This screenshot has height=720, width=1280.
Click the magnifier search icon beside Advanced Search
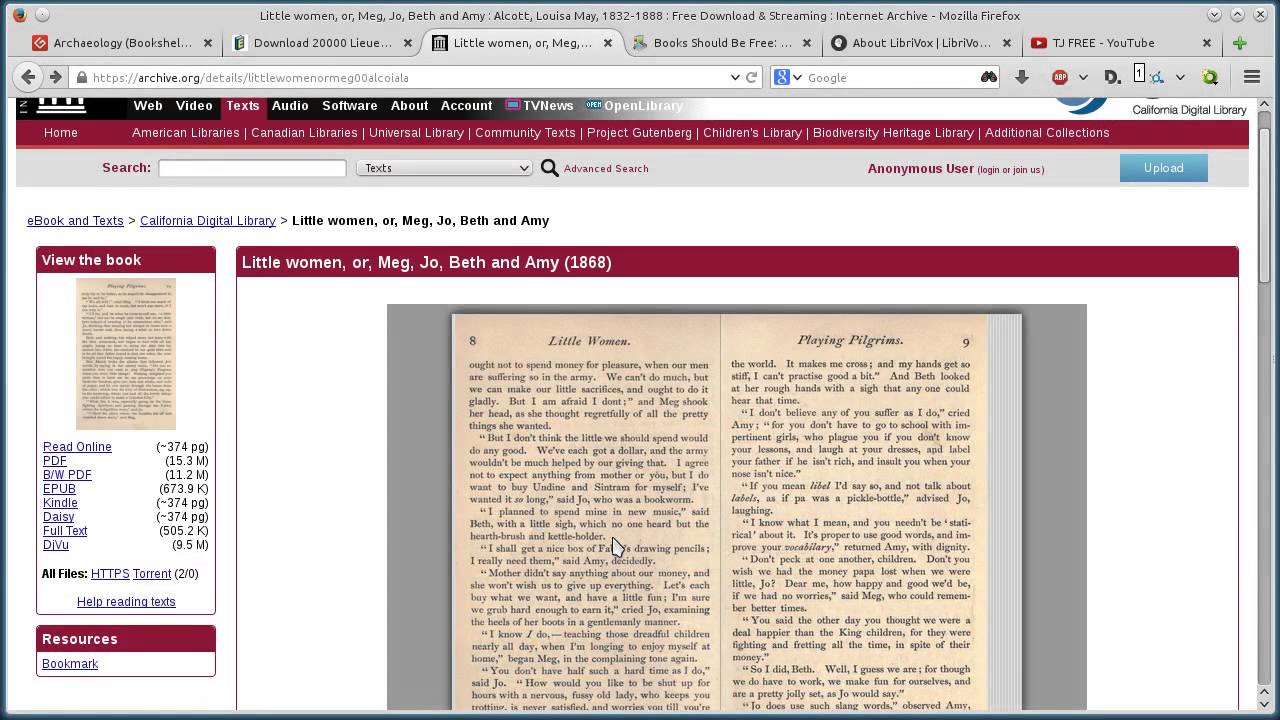pyautogui.click(x=549, y=168)
